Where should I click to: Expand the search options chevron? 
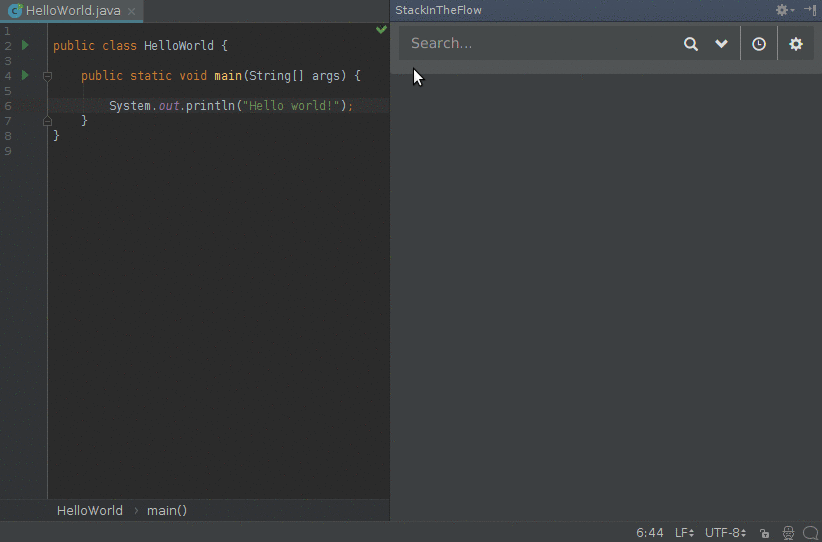click(x=721, y=44)
